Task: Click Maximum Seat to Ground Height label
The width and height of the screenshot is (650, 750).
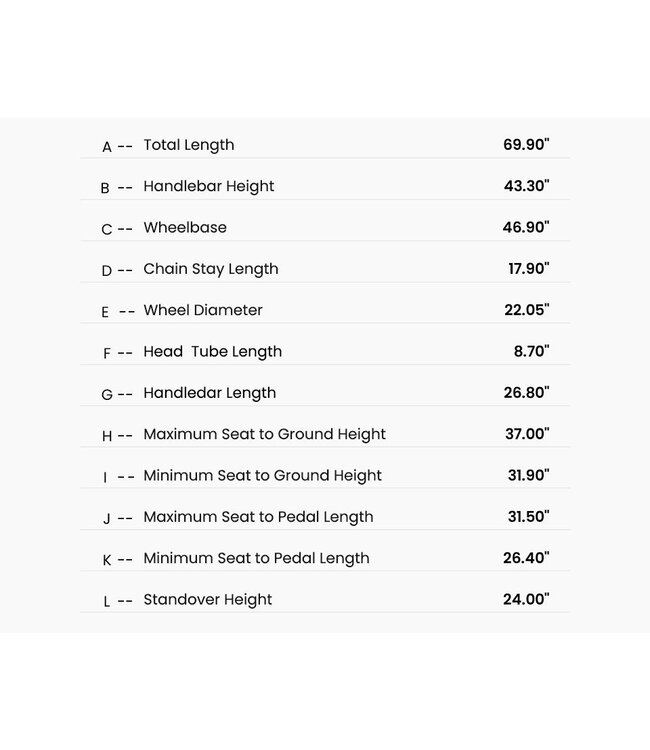Action: pos(264,434)
